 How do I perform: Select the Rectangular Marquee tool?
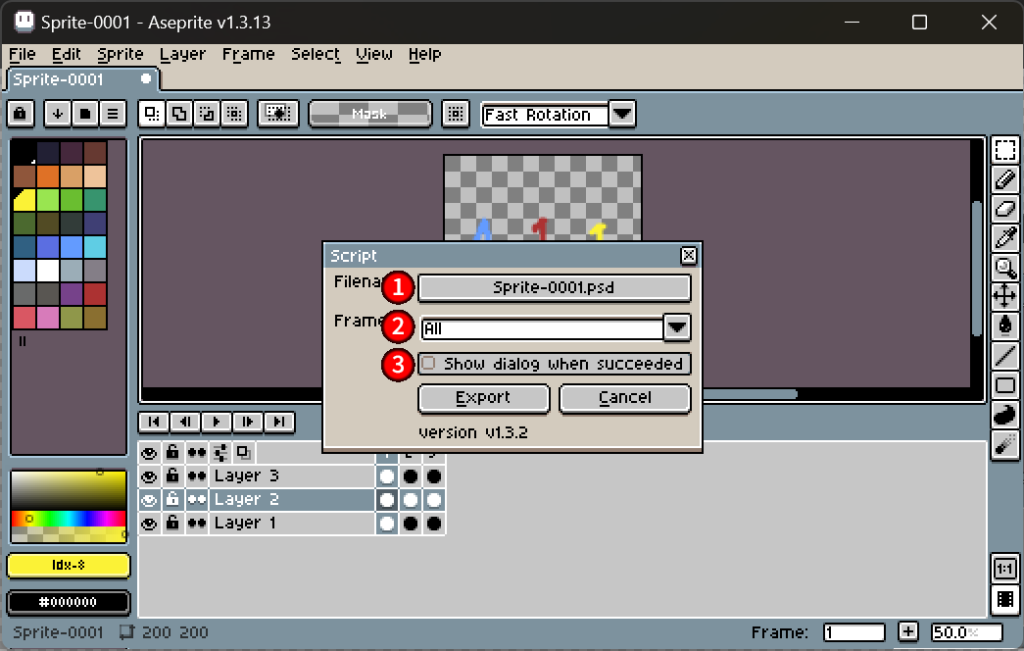pos(1005,150)
